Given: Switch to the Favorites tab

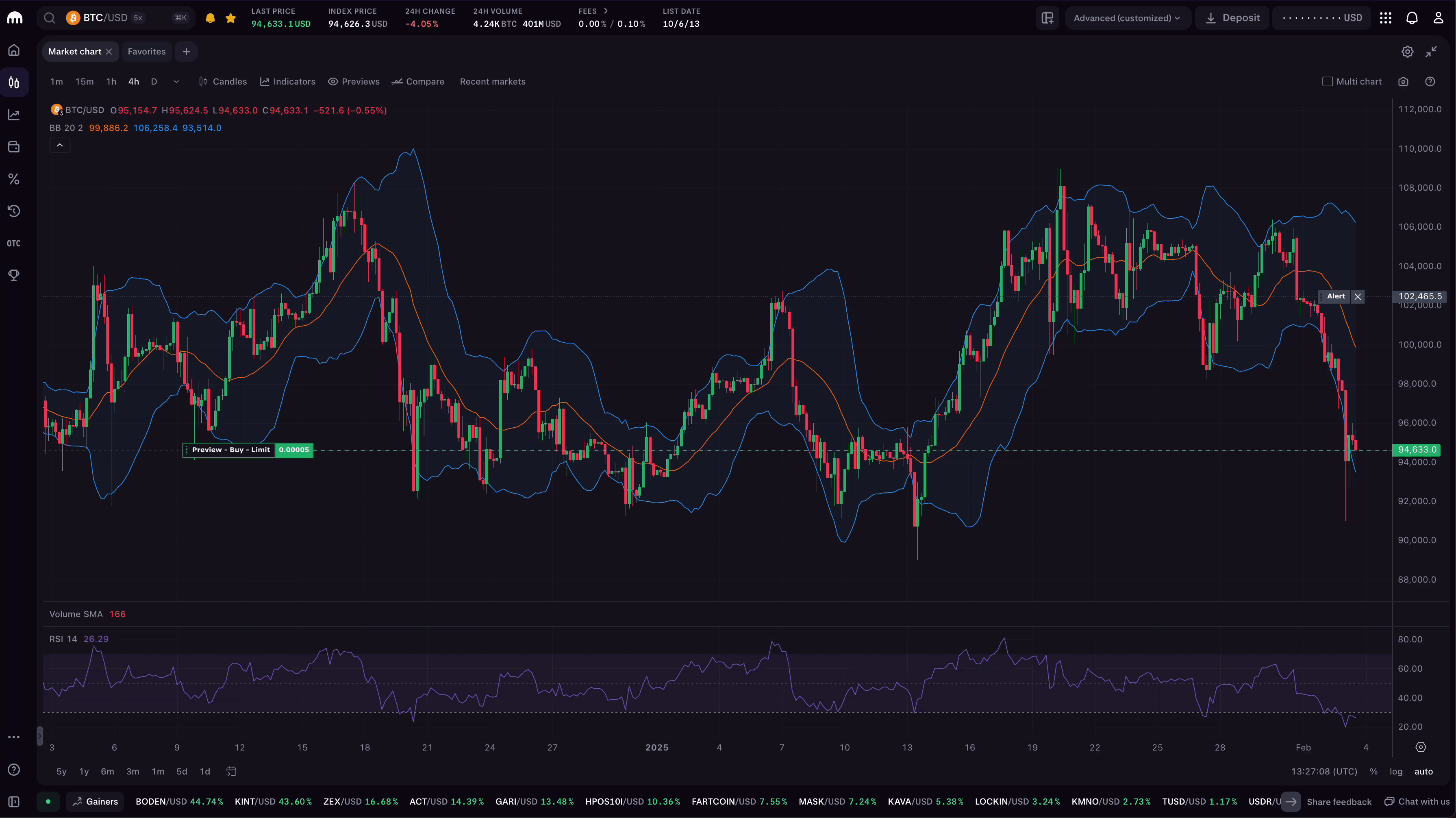Looking at the screenshot, I should (x=146, y=52).
